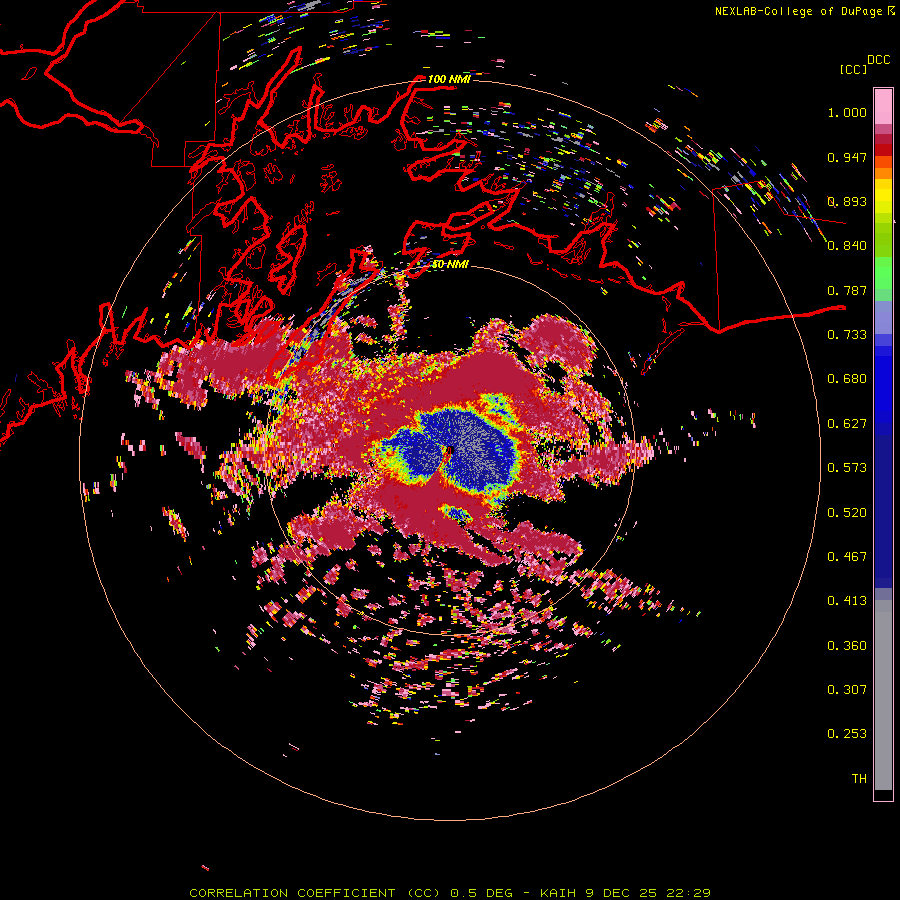Click the 0.413 scale value
This screenshot has width=900, height=900.
click(x=847, y=601)
